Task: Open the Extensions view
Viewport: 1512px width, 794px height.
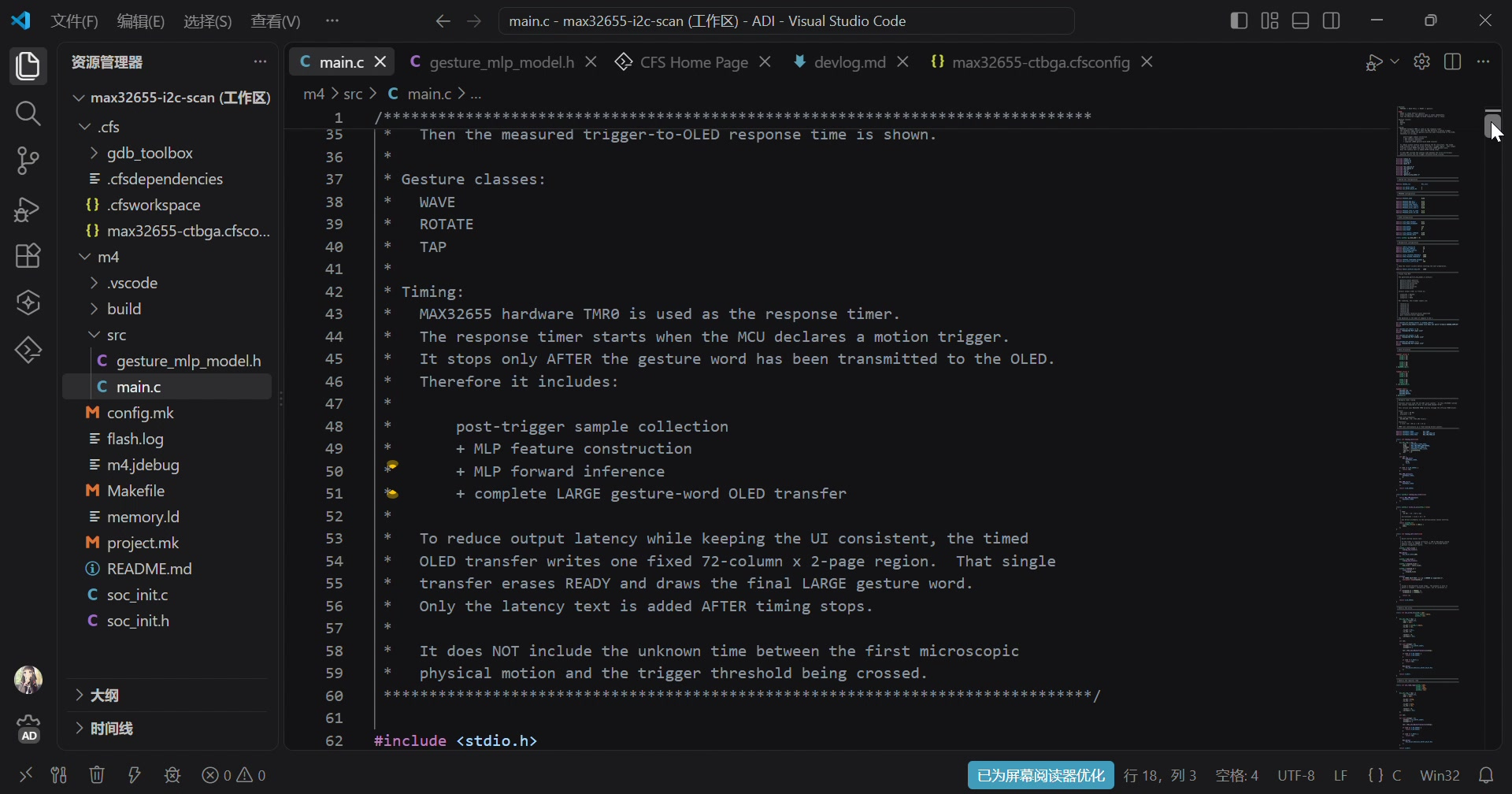Action: [28, 256]
